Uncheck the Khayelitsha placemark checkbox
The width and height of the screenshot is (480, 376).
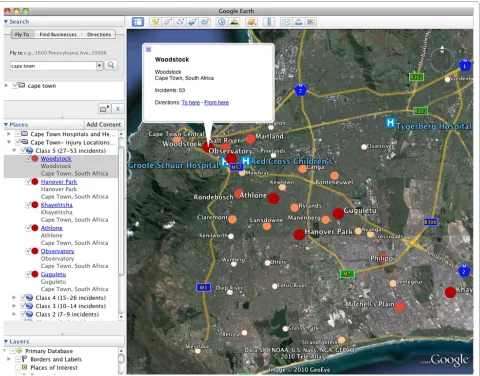[28, 205]
